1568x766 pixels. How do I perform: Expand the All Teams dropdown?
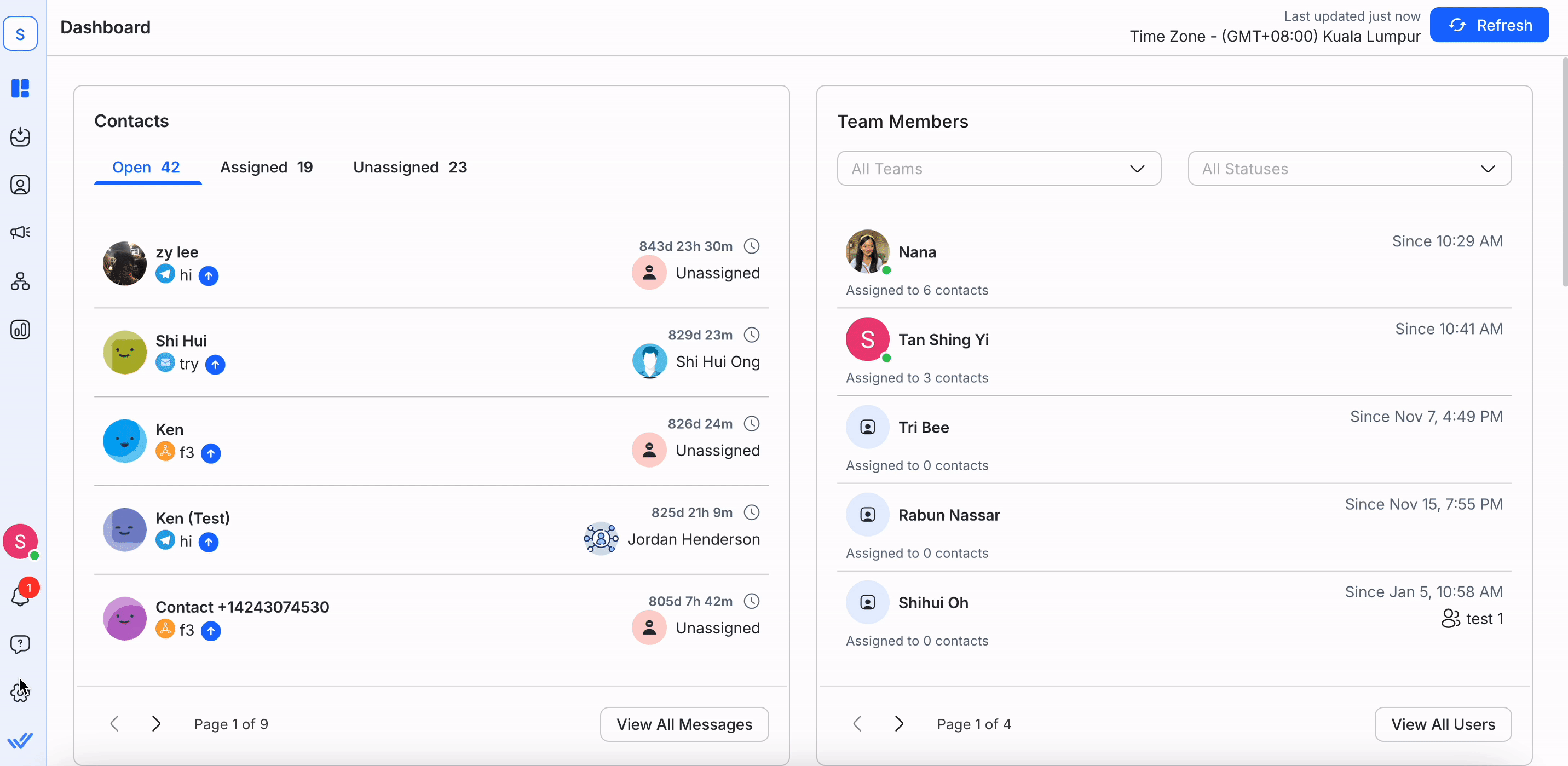pos(998,168)
